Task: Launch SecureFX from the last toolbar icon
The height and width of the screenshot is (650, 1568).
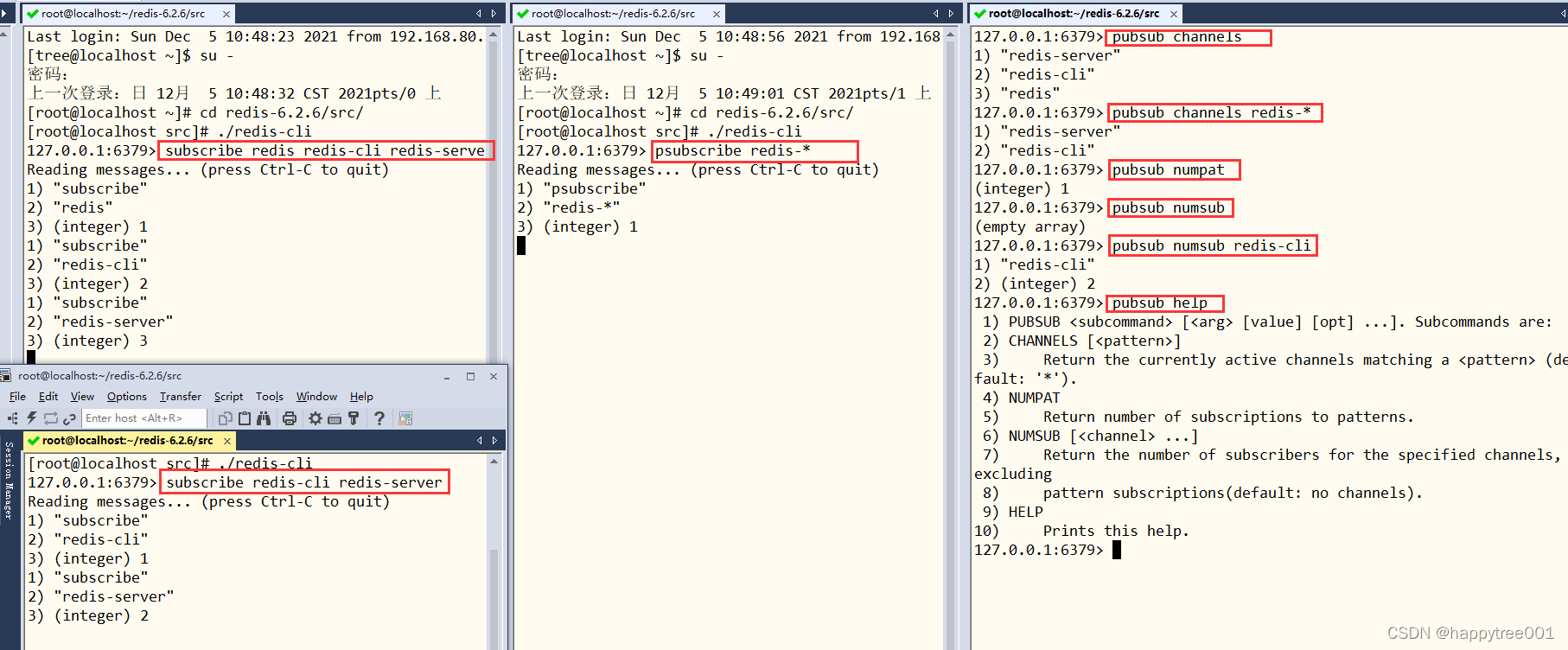Action: tap(405, 418)
